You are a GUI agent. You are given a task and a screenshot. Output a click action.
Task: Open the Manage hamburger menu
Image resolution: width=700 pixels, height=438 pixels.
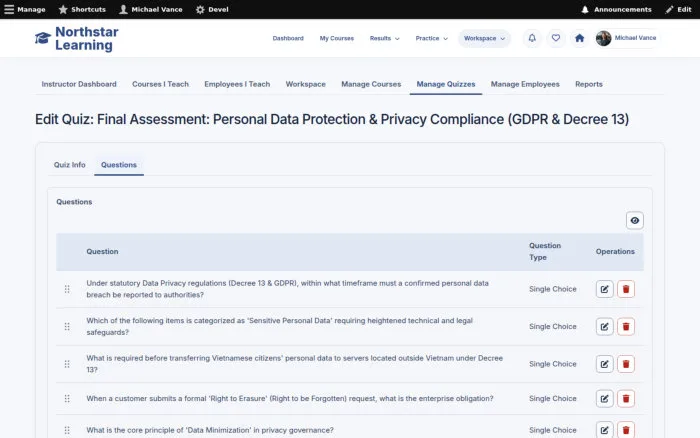(25, 9)
